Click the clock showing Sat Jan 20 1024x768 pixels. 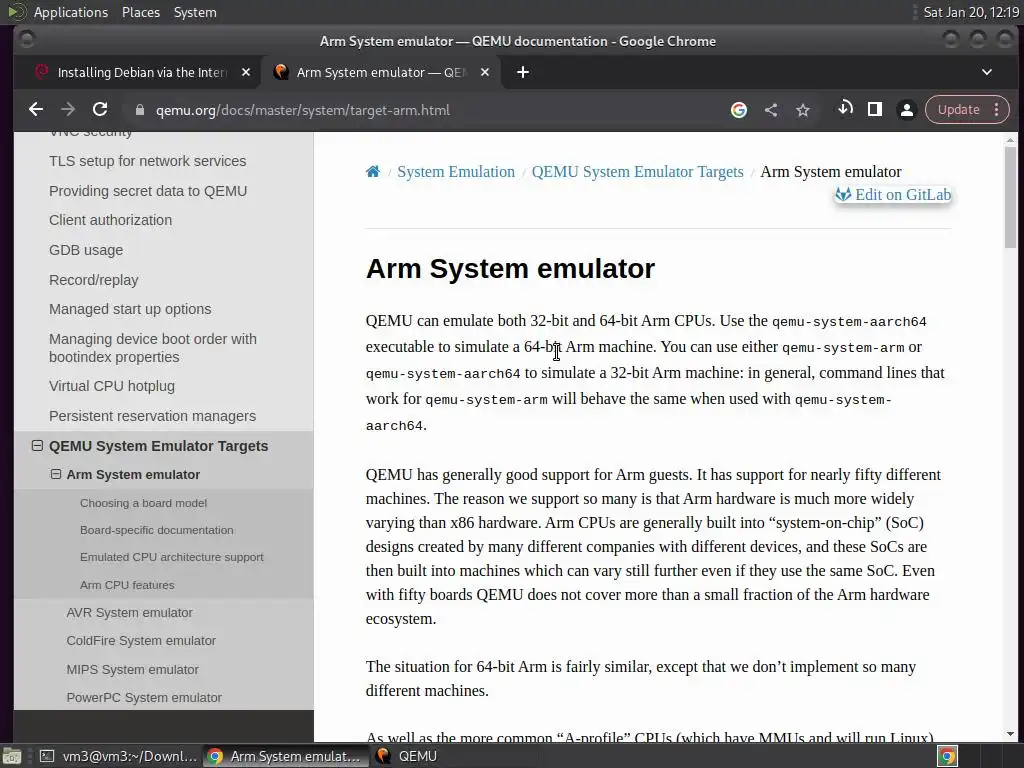coord(970,12)
